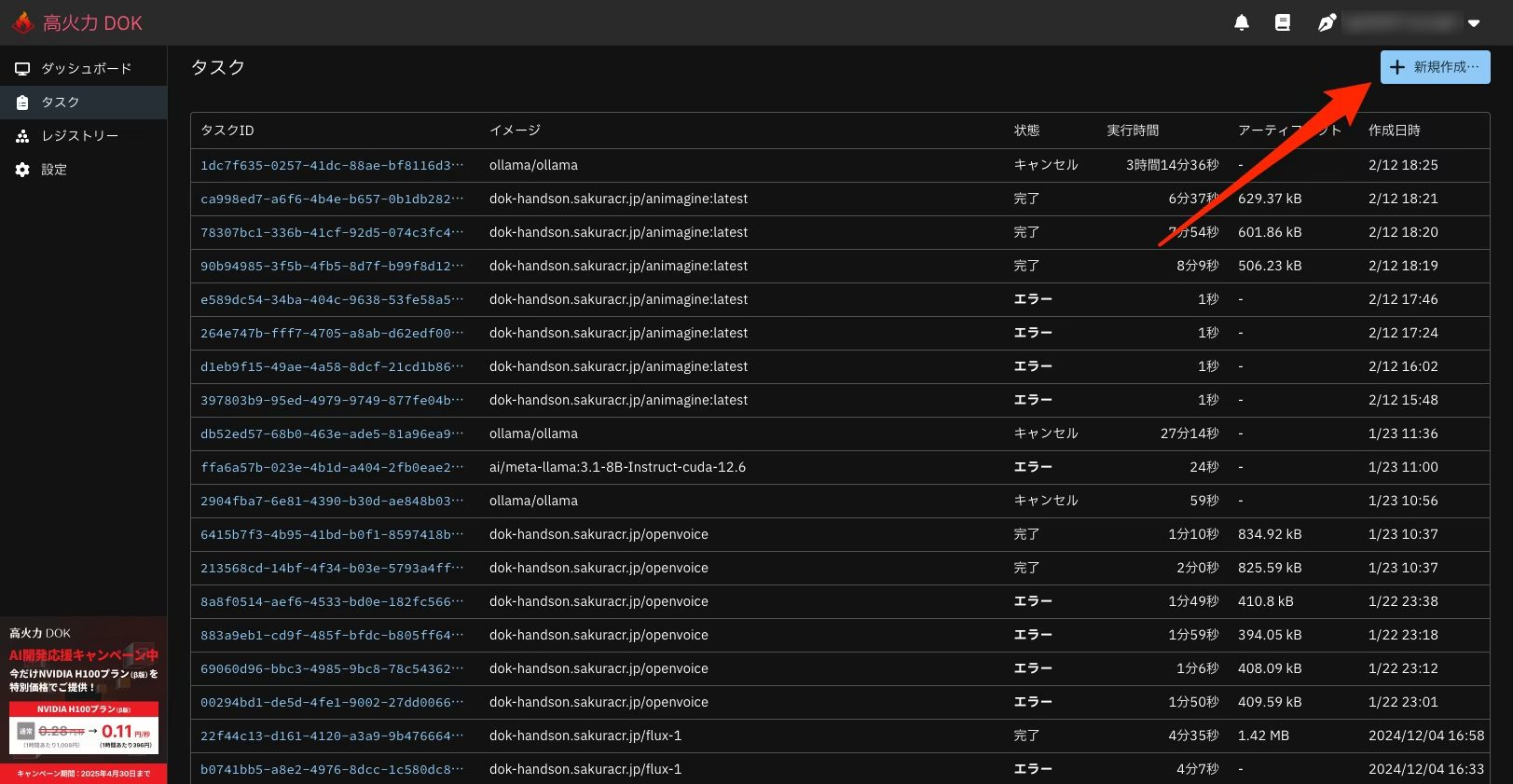The height and width of the screenshot is (784, 1513).
Task: Open task ca998ed7-a6f6-4b4e link
Action: (331, 199)
